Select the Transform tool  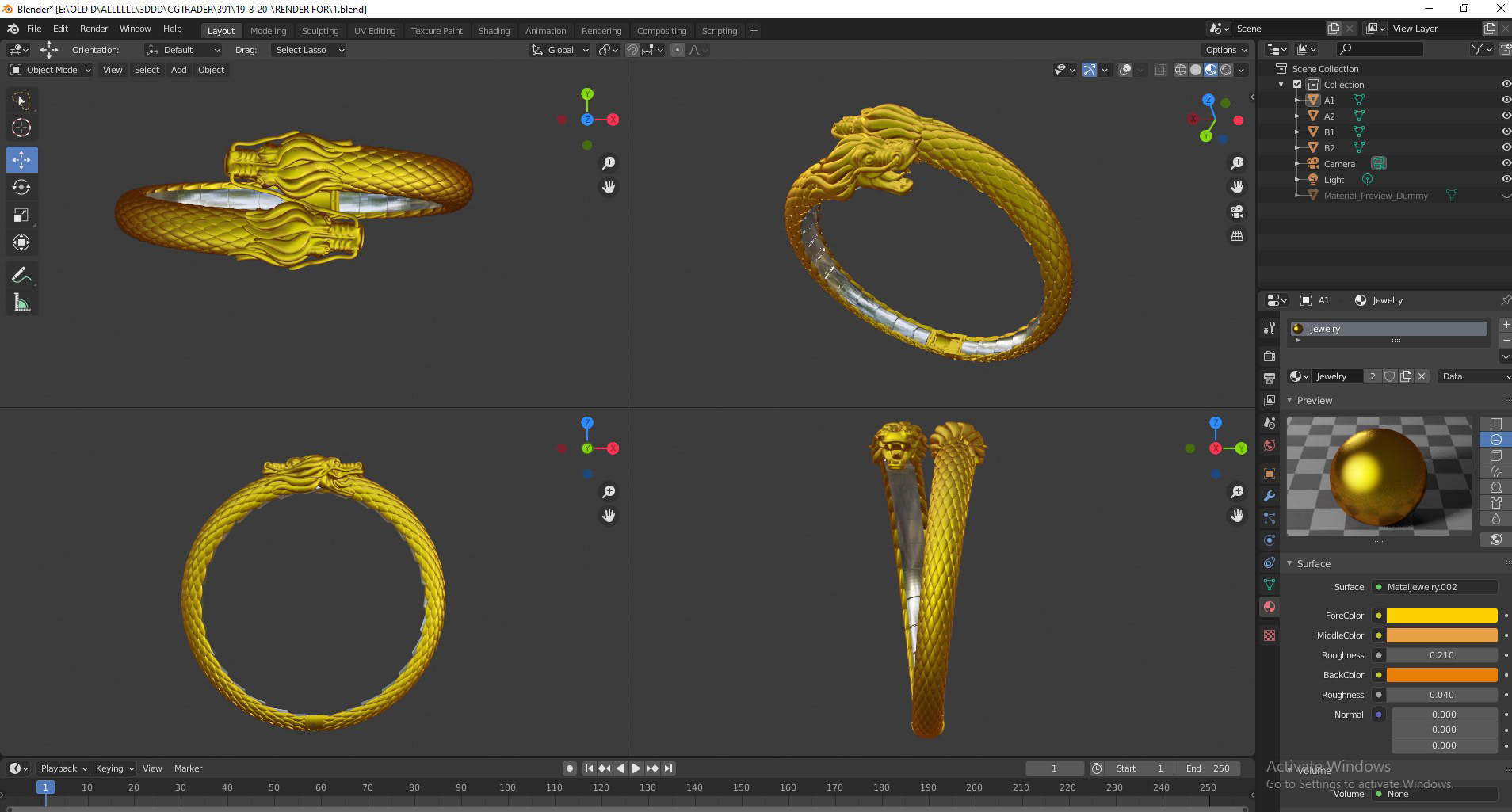(21, 242)
